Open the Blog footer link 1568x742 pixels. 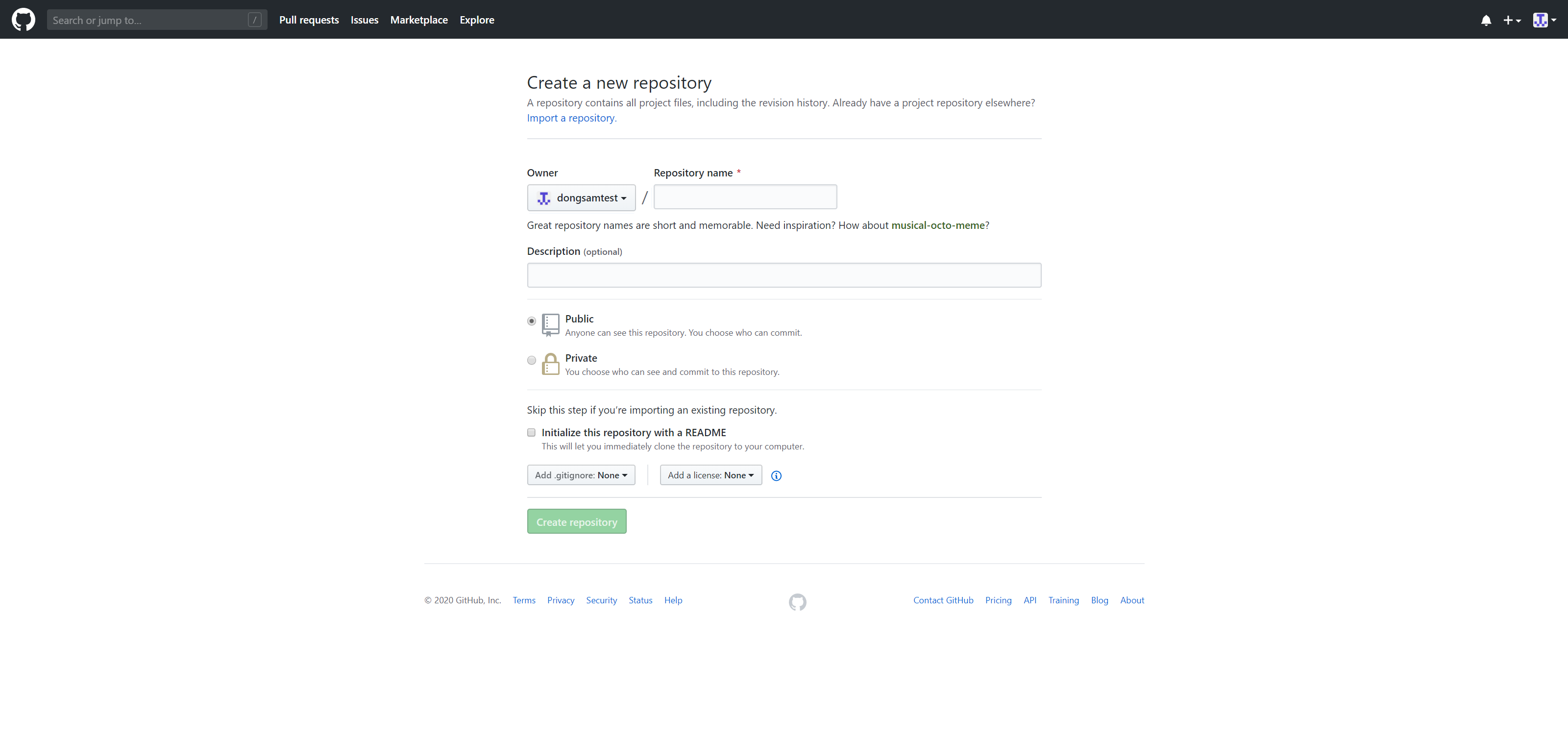coord(1099,600)
